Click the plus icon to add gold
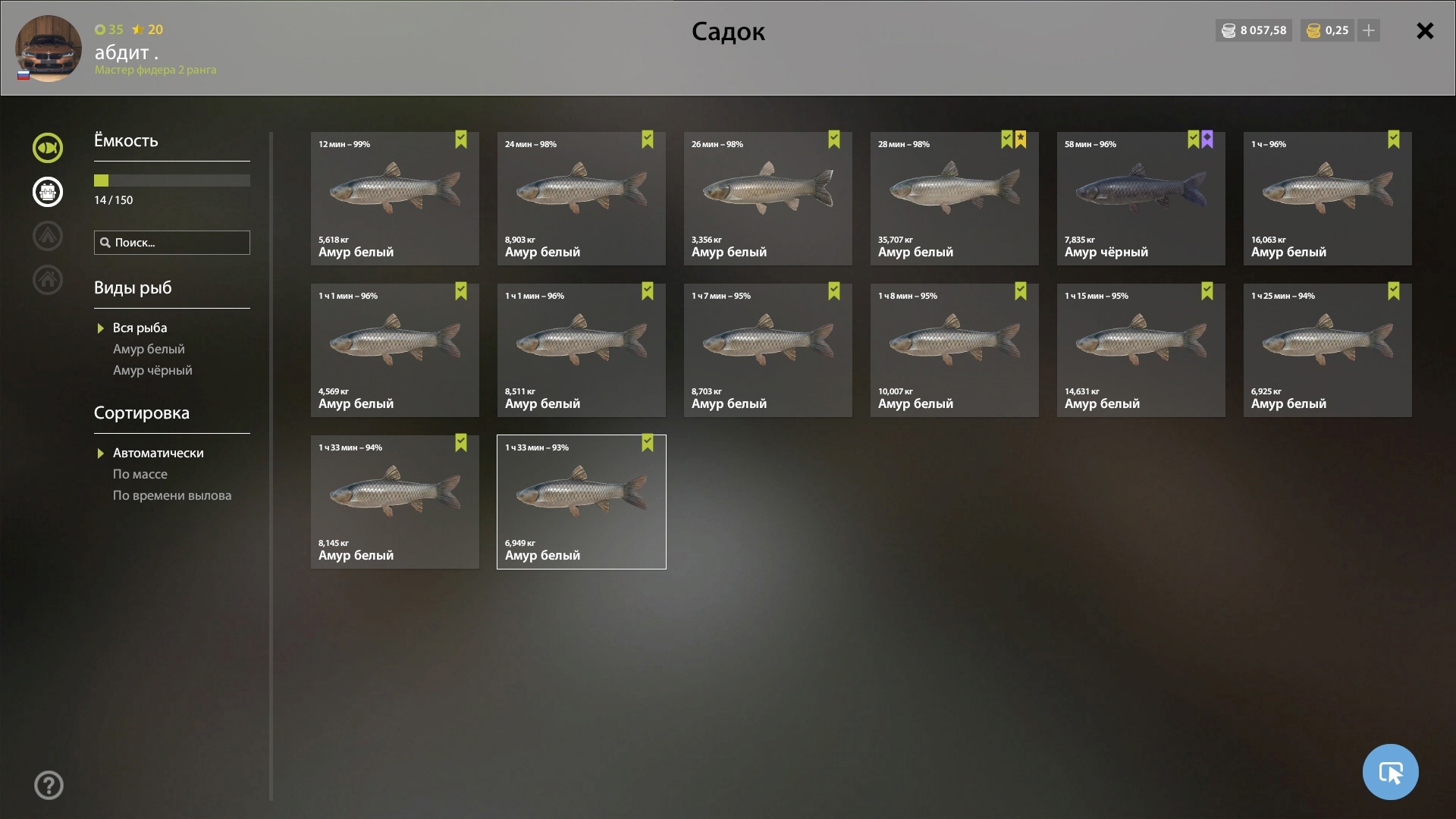 pos(1369,30)
